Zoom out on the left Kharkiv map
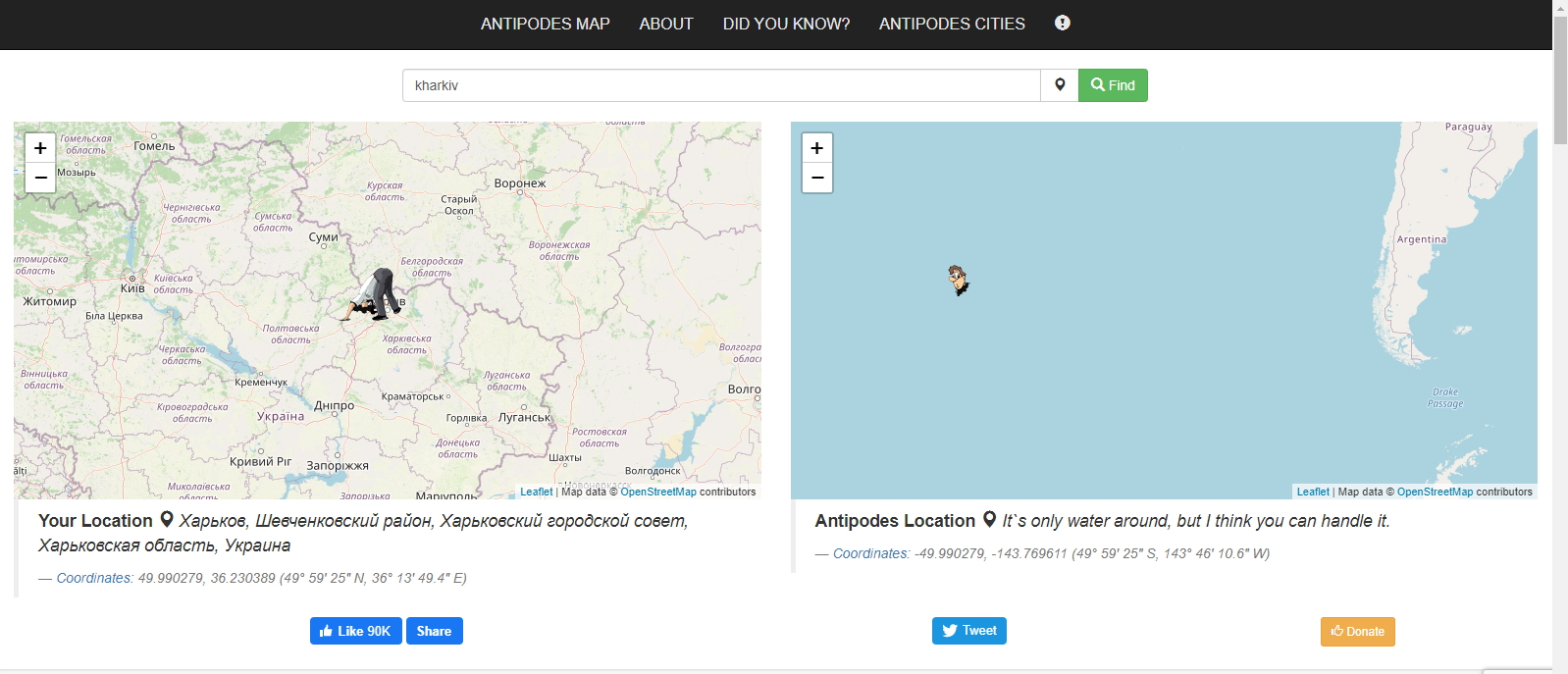This screenshot has width=1568, height=674. click(x=40, y=178)
